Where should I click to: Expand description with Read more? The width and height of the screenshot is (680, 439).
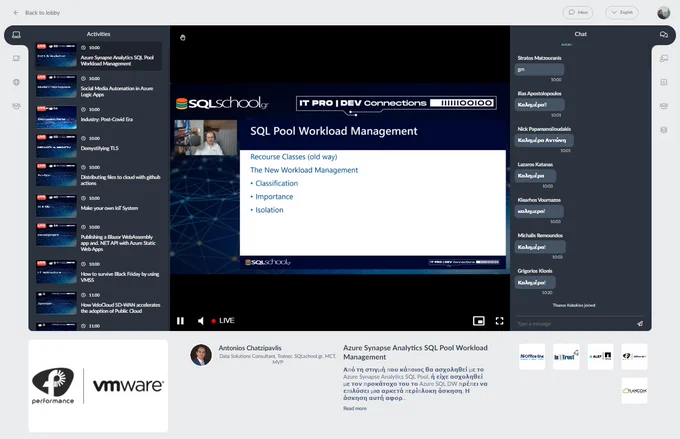tap(355, 408)
